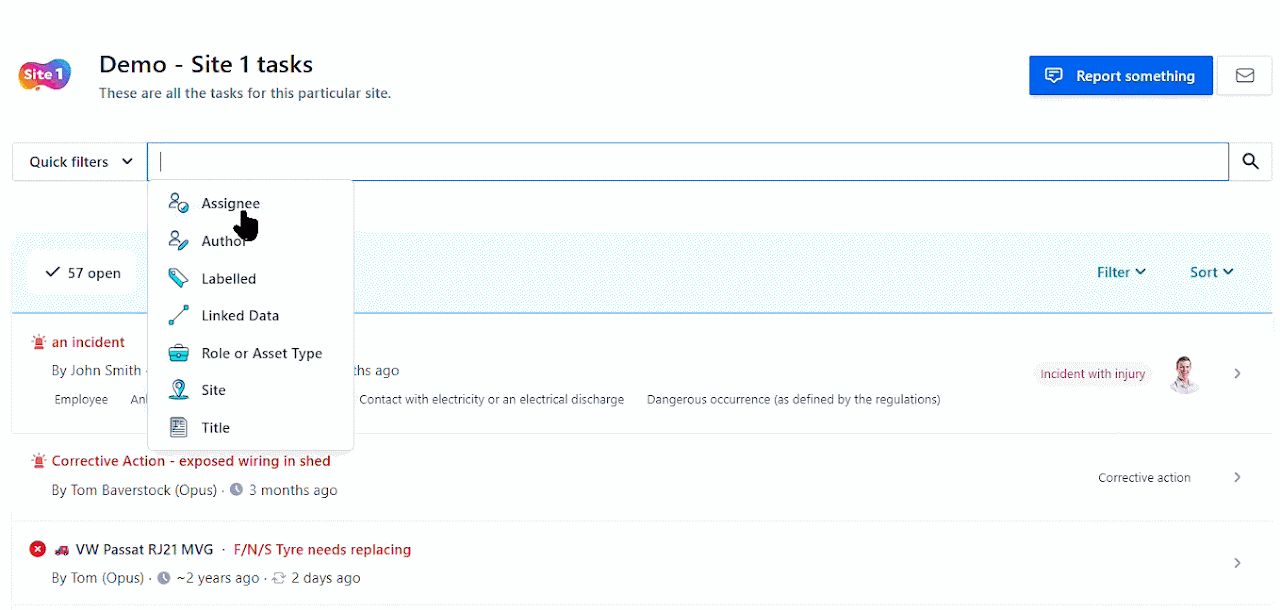Select Title filter option

pos(250,427)
